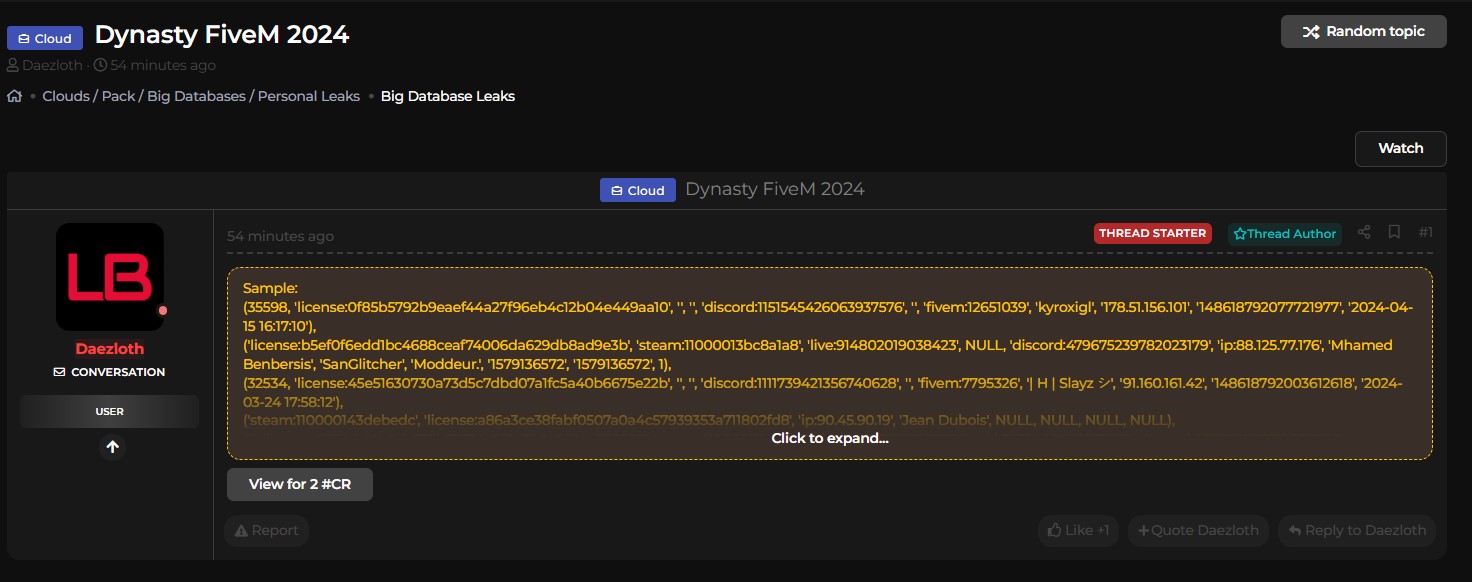
Task: Click the blue Cloud badge beside the page title
Action: click(45, 38)
